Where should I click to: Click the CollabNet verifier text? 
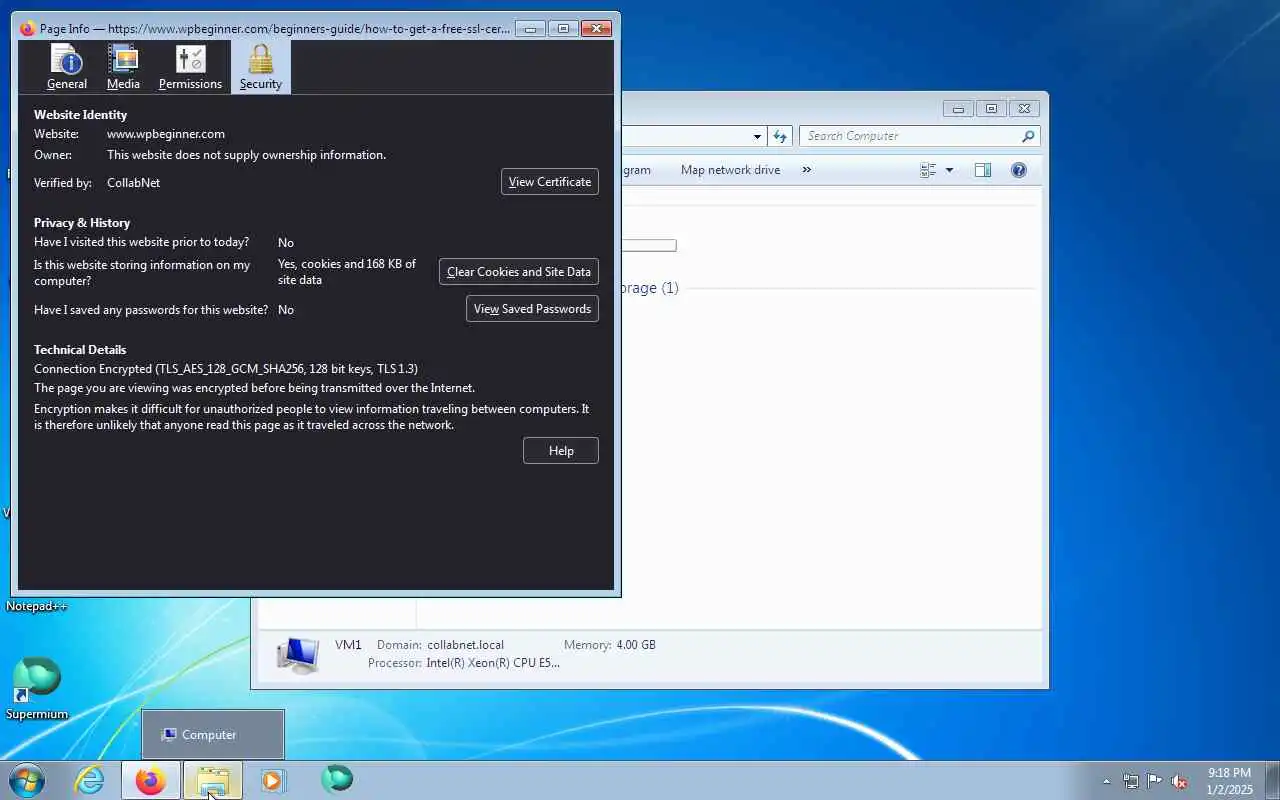pyautogui.click(x=133, y=183)
